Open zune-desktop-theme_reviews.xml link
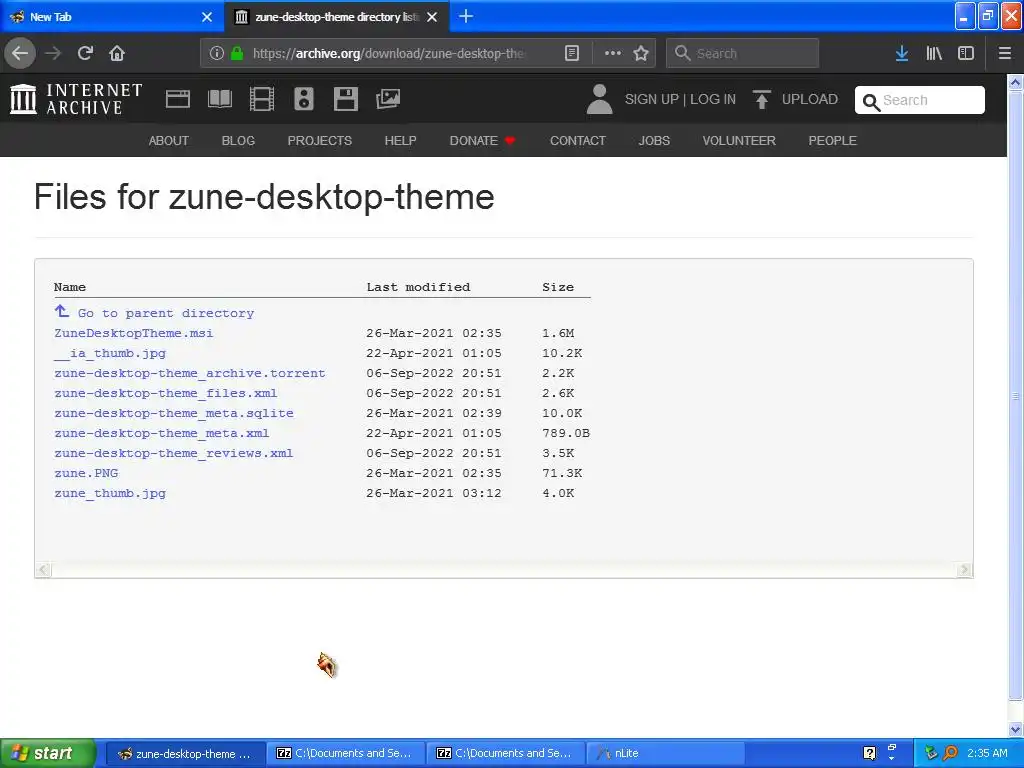Image resolution: width=1024 pixels, height=768 pixels. pos(174,453)
